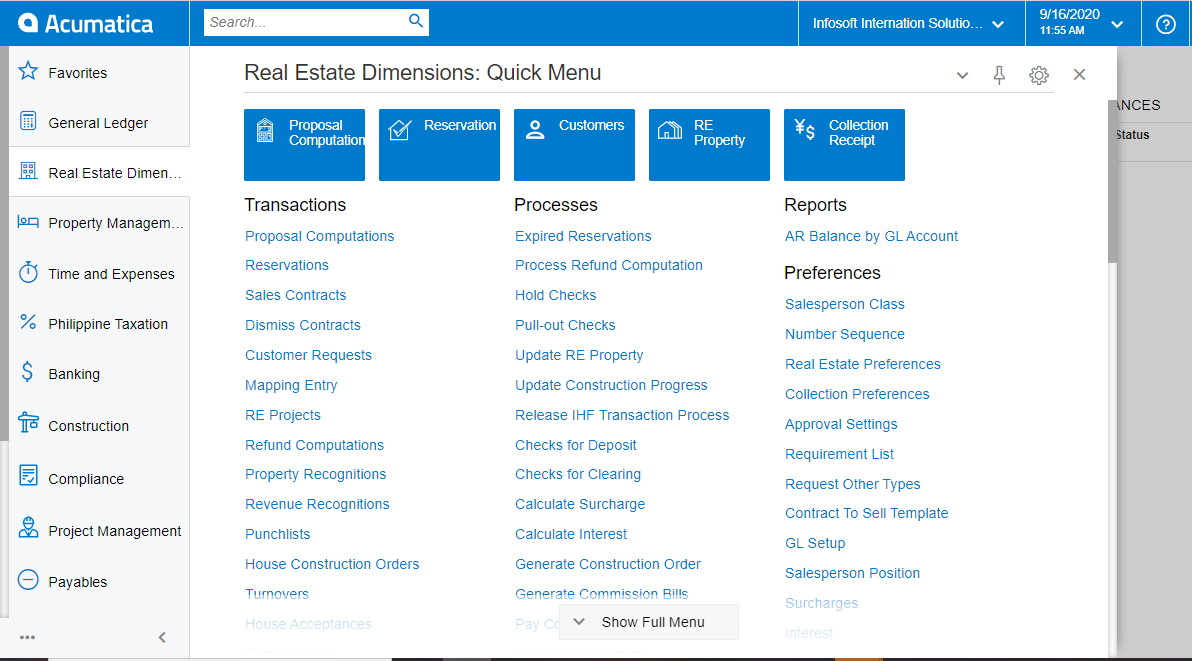Select General Ledger workspace

point(98,123)
